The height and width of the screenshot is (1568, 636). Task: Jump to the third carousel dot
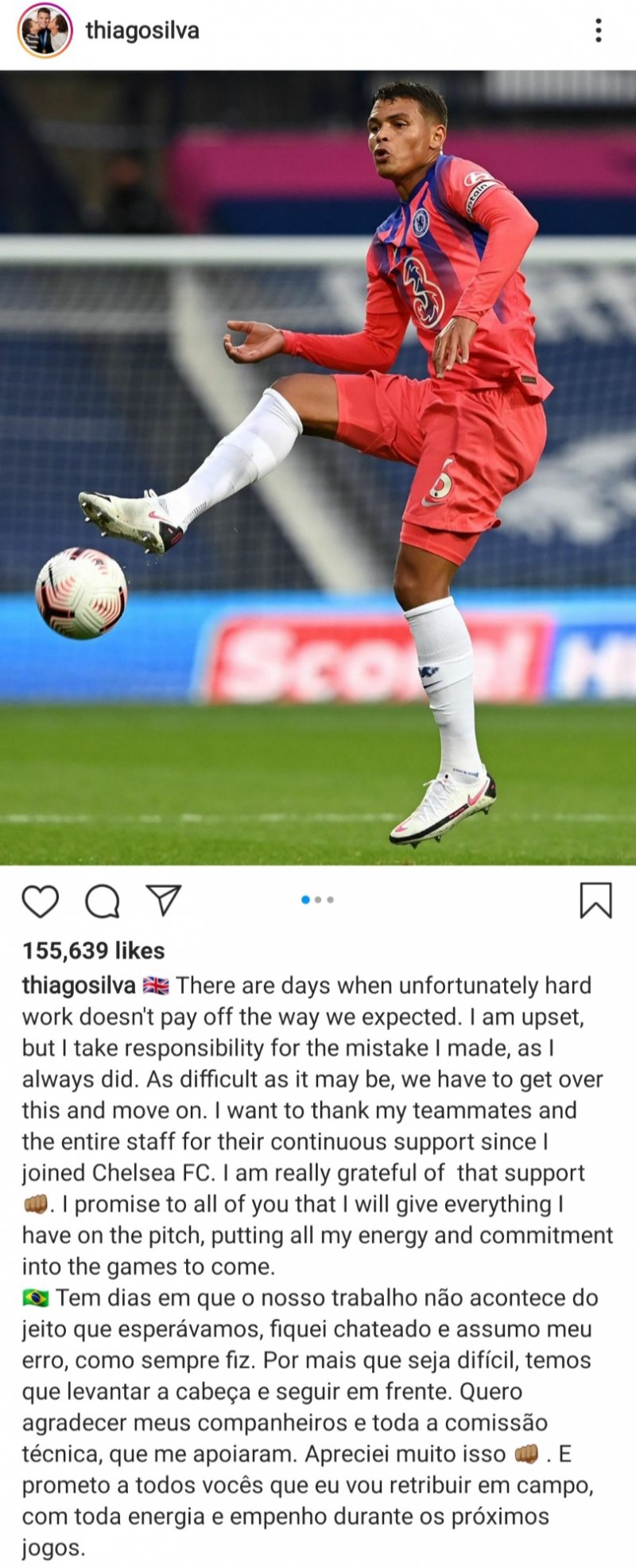330,900
